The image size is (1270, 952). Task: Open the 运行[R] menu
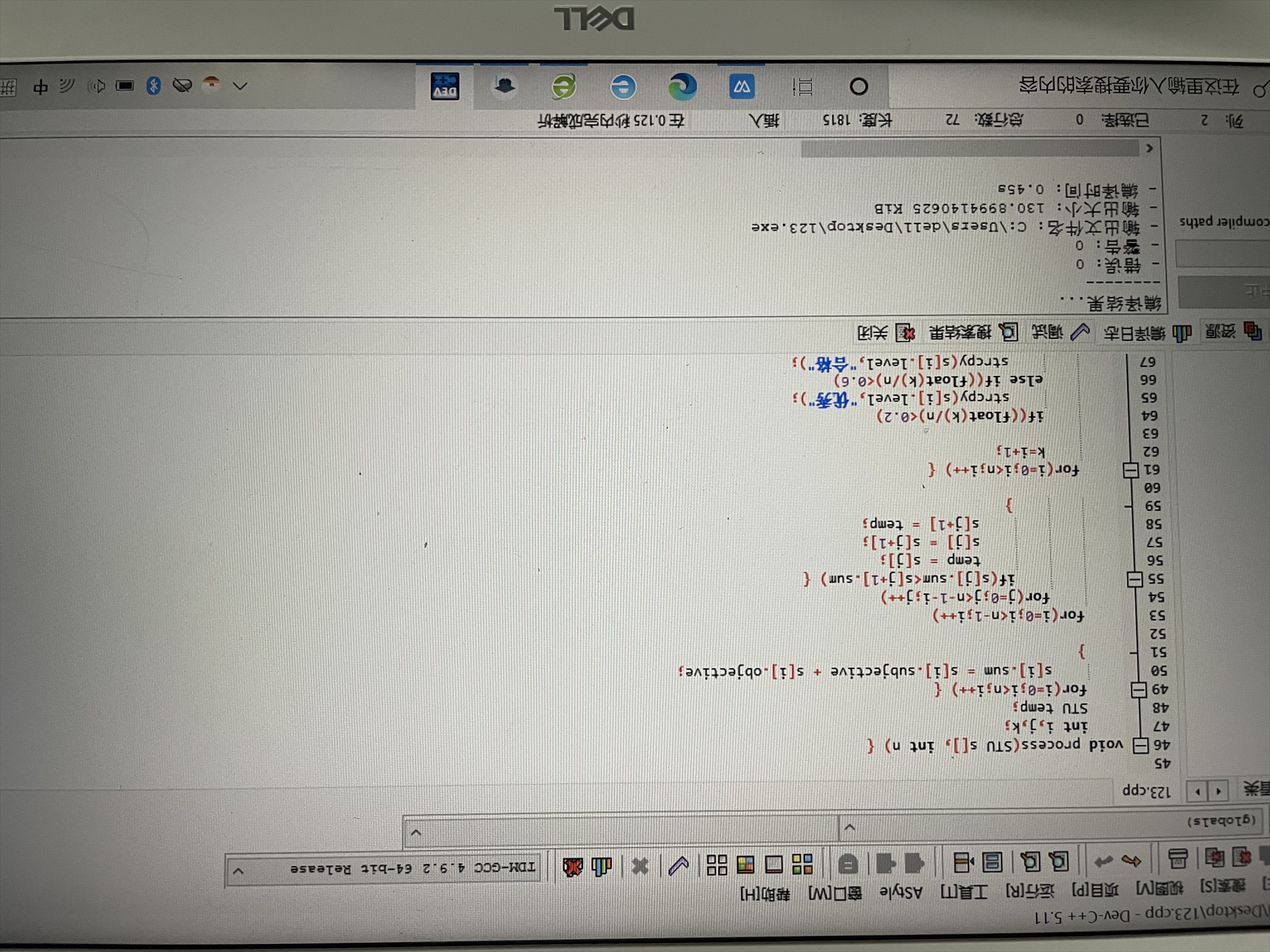pos(1030,892)
